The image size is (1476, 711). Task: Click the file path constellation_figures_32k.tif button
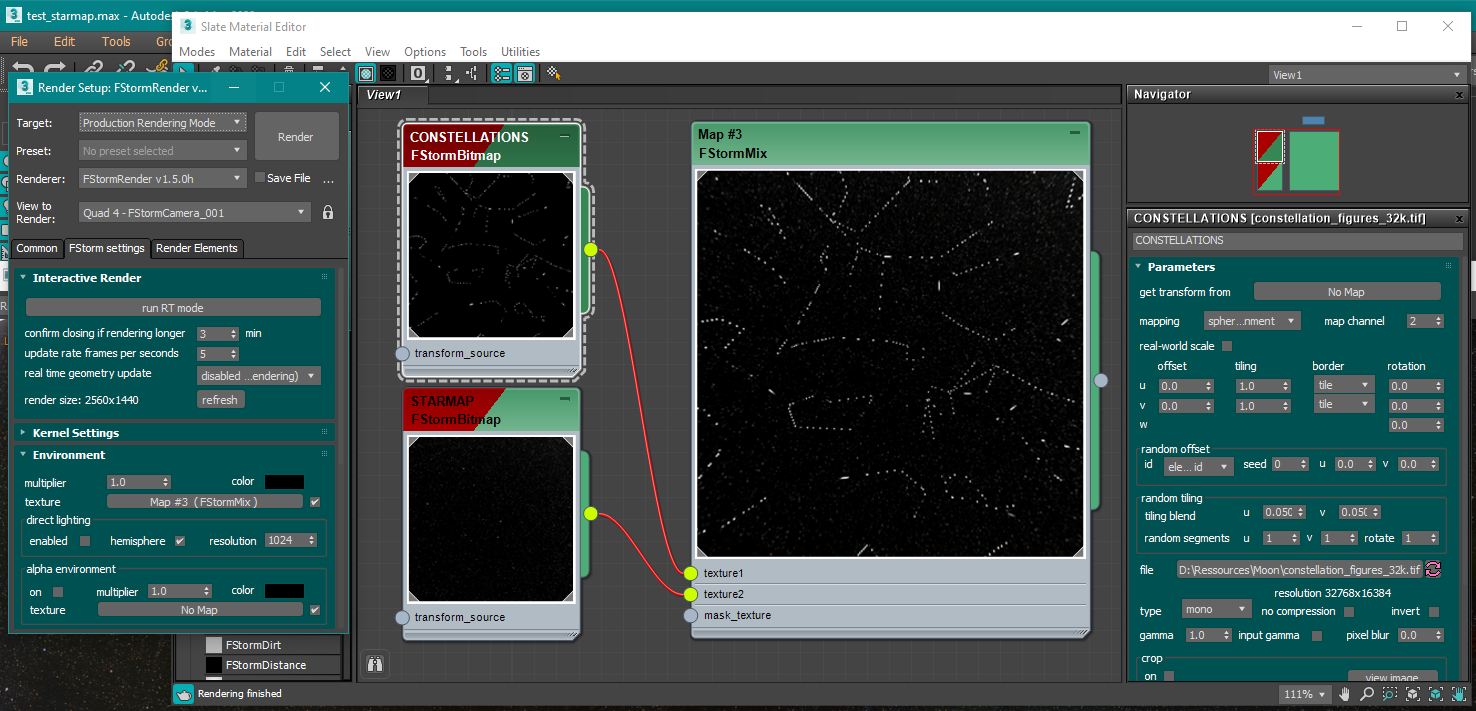click(x=1299, y=569)
